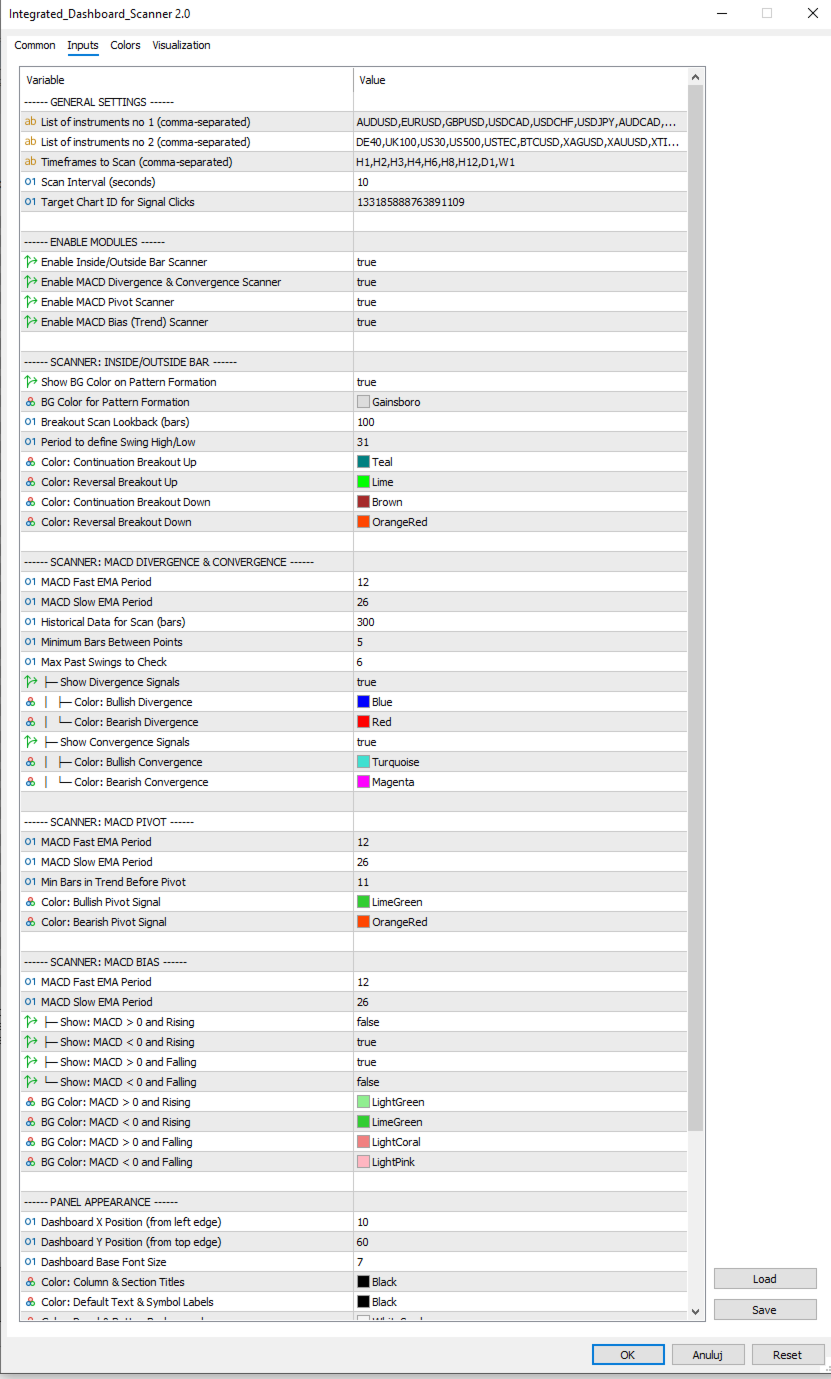Select the Gainsboro pattern formation color swatch
Screen dimensions: 831x1379
tap(364, 402)
